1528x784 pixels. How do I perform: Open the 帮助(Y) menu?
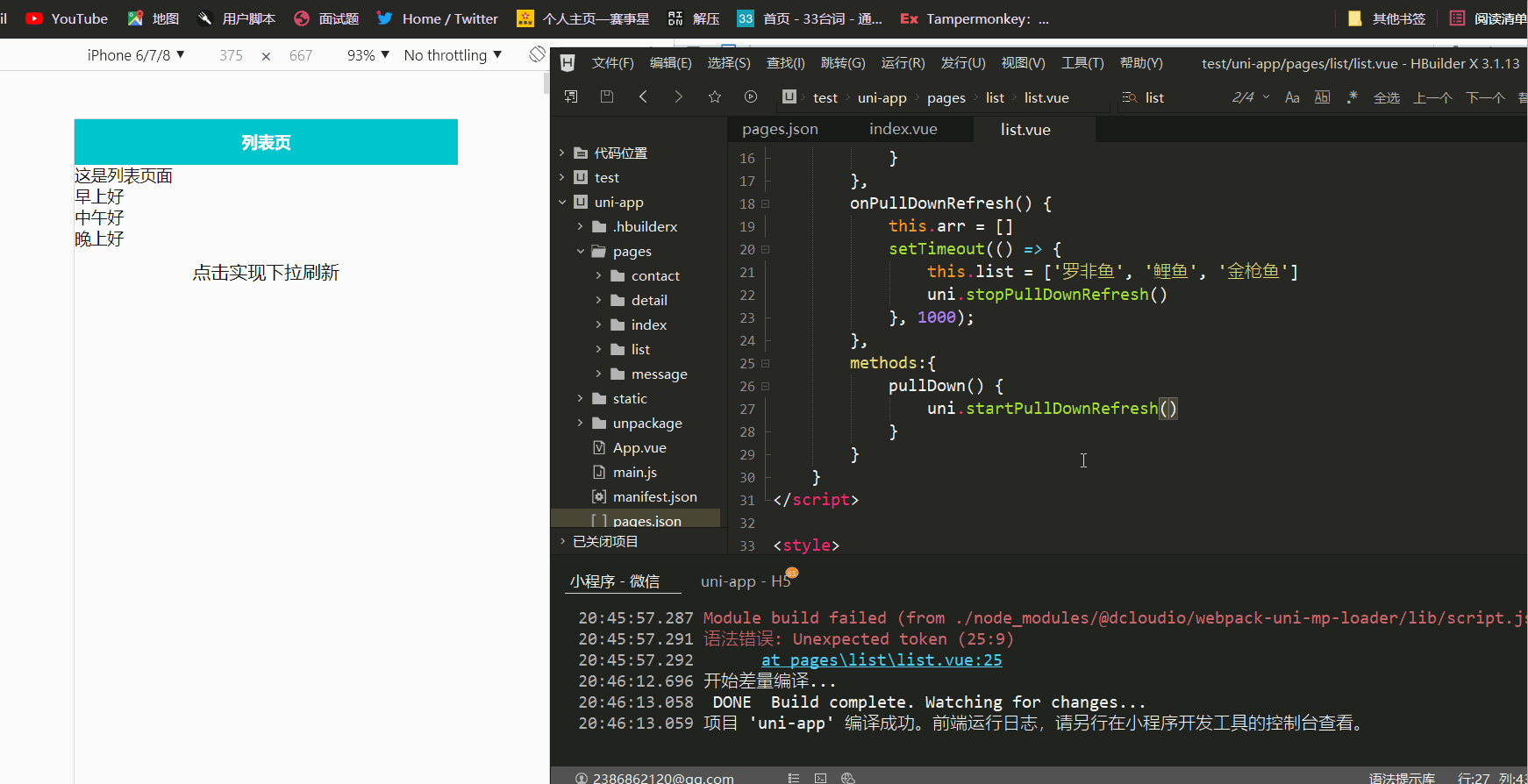(1141, 63)
